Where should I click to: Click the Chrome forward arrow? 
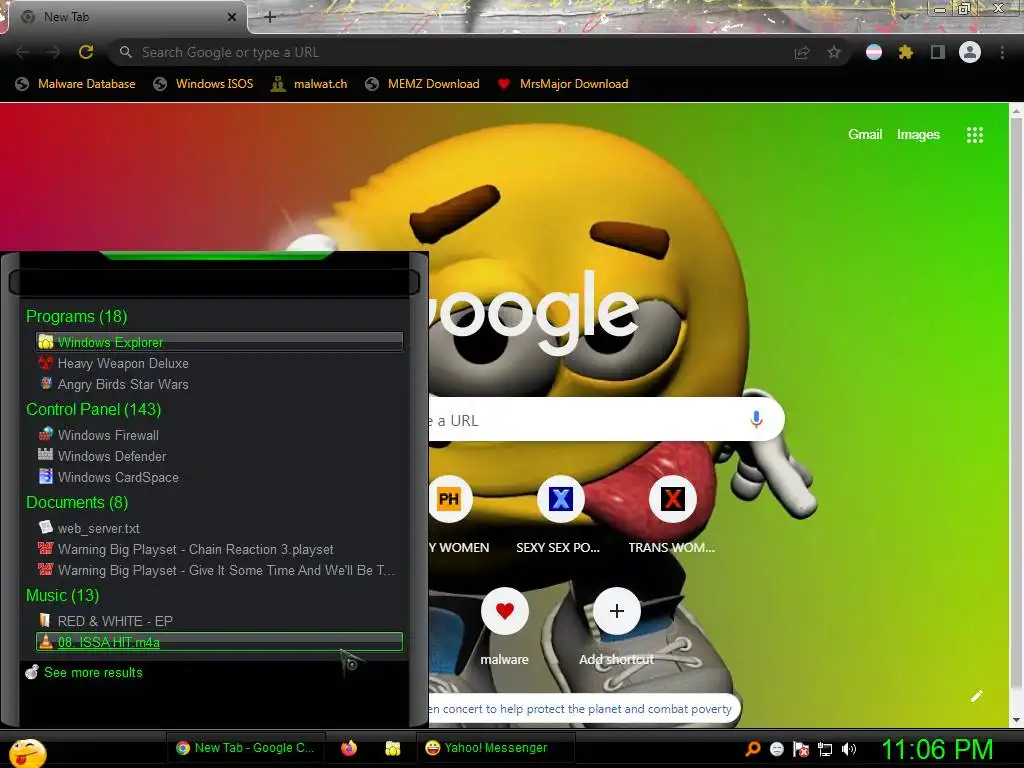(54, 52)
